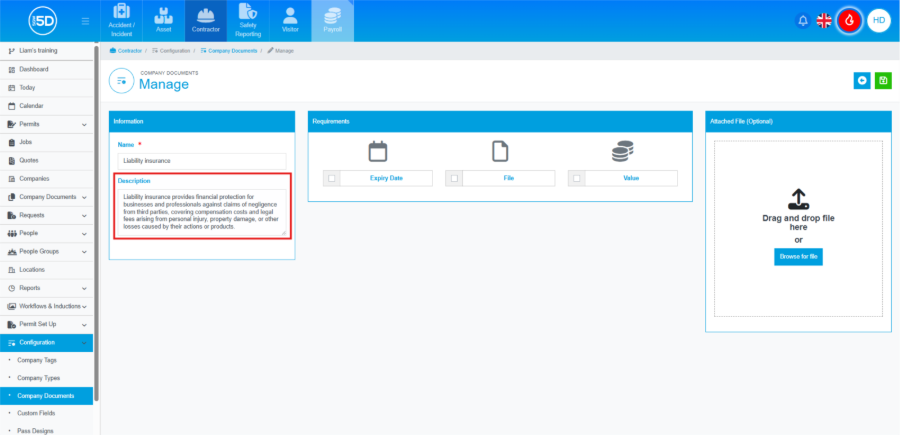903x435 pixels.
Task: Click into the Description text area
Action: [201, 211]
